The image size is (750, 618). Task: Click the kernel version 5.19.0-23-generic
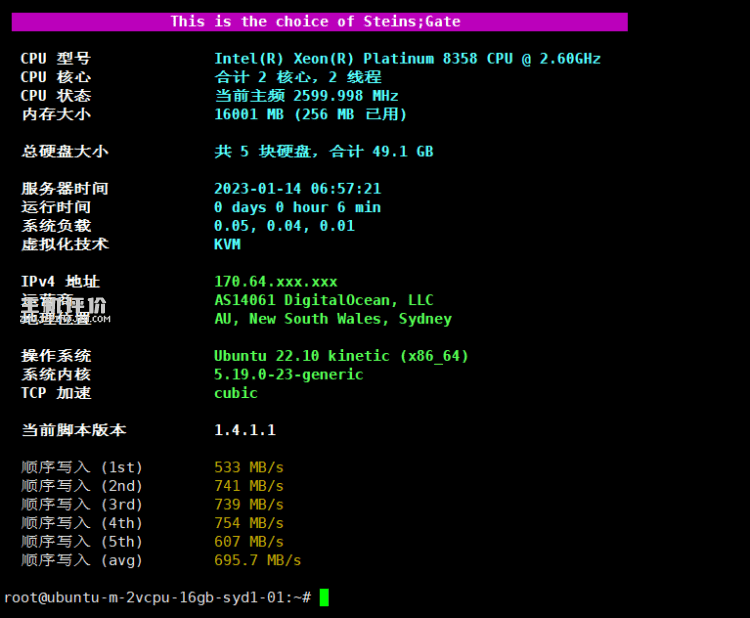point(288,374)
